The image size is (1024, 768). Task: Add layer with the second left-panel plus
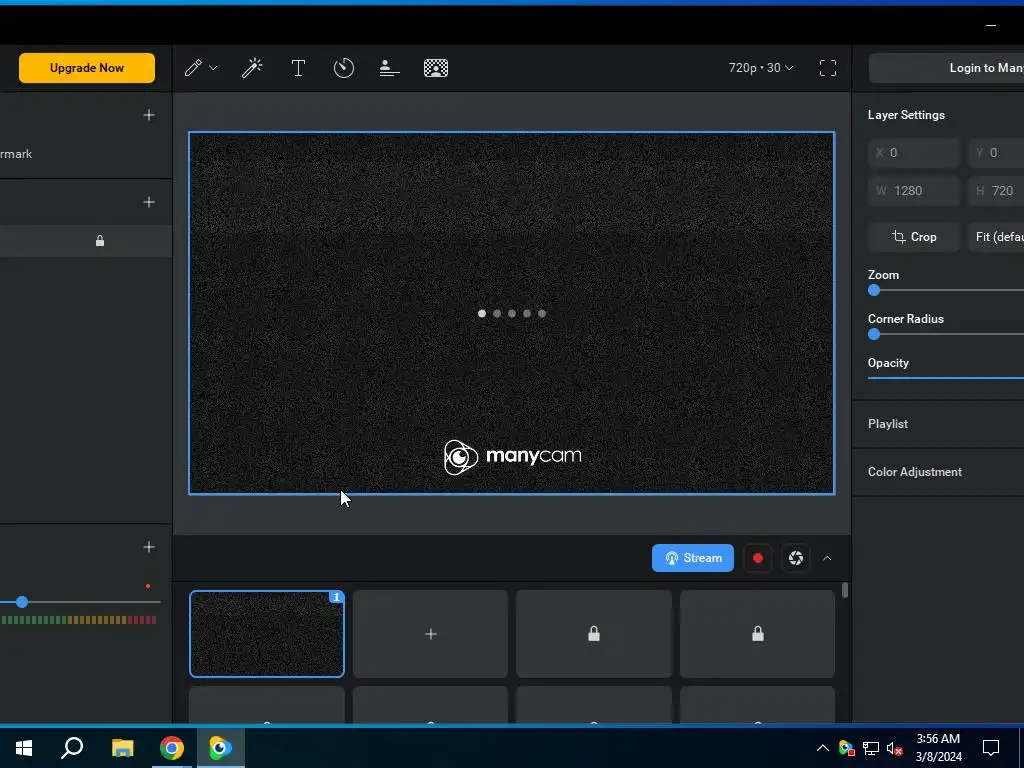click(x=149, y=202)
